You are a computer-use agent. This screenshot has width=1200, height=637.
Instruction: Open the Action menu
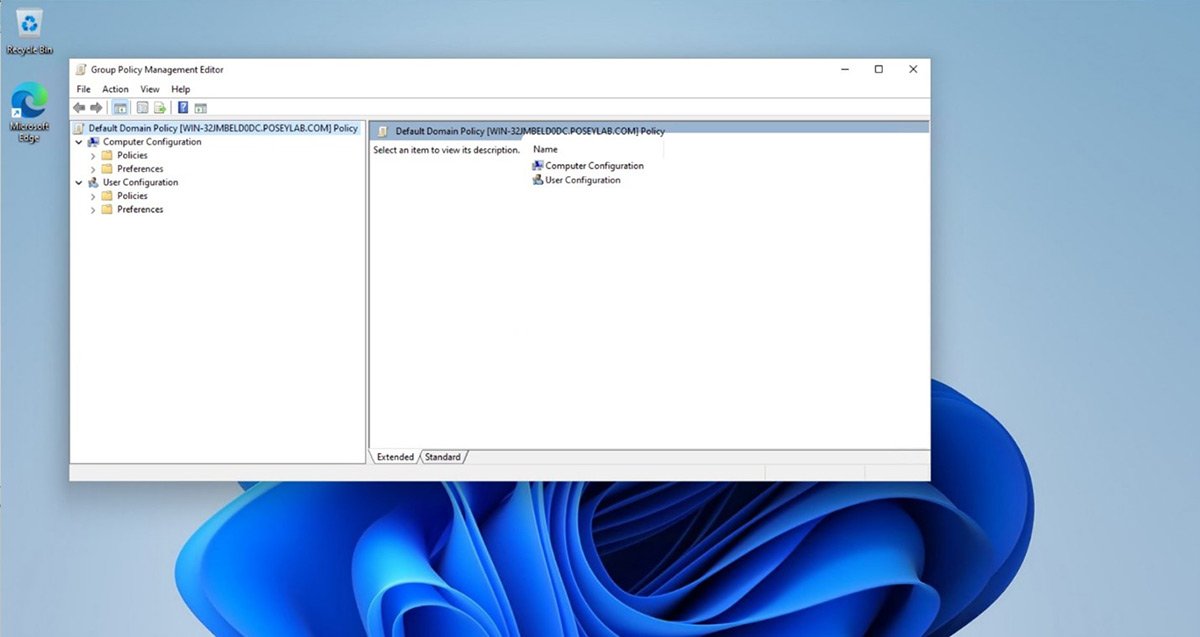click(x=115, y=89)
